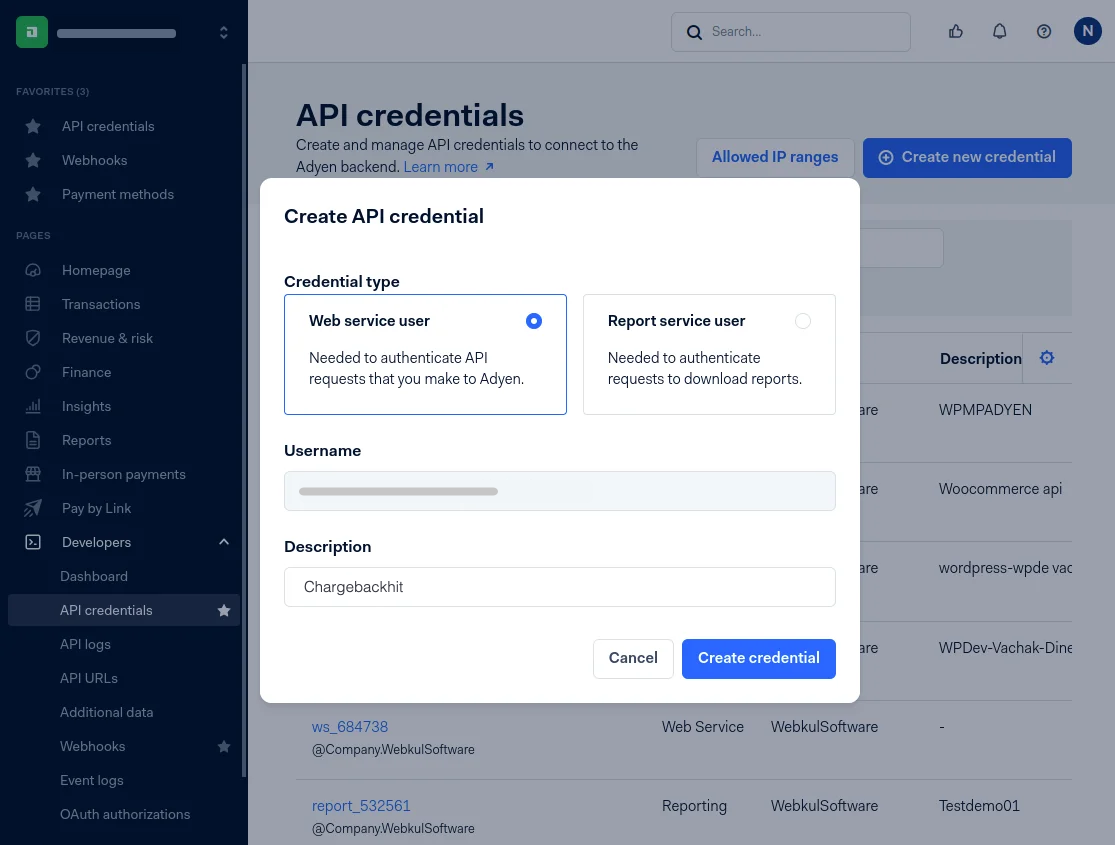Viewport: 1115px width, 845px height.
Task: Open the help question mark icon
Action: pos(1043,32)
